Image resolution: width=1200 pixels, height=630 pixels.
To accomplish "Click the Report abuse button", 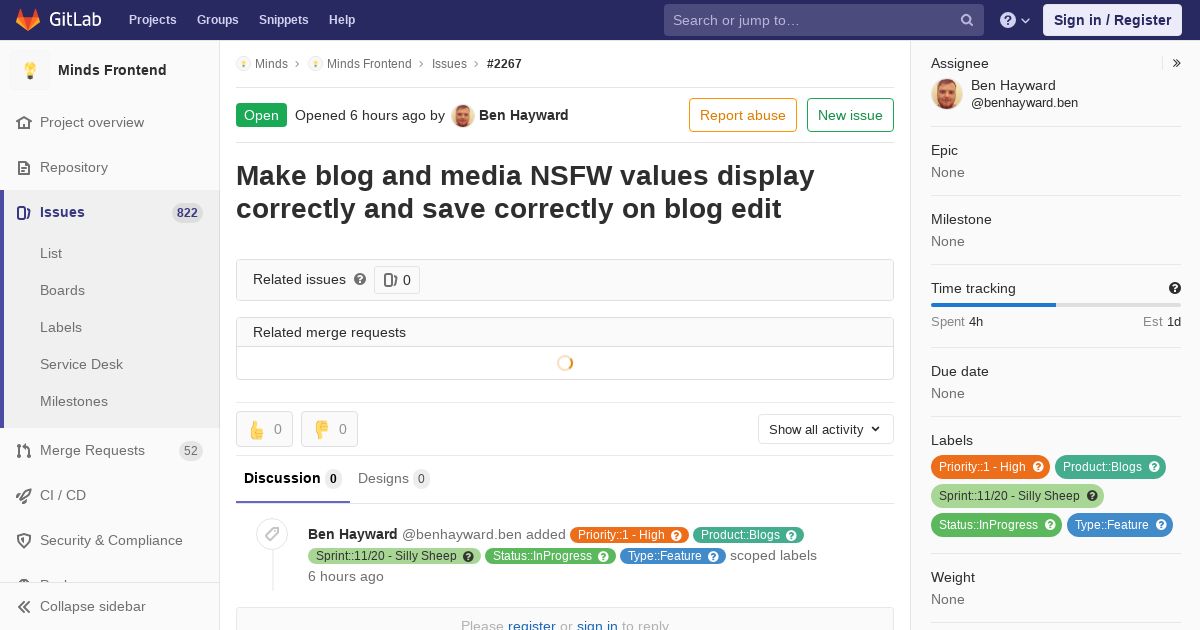I will pos(743,115).
